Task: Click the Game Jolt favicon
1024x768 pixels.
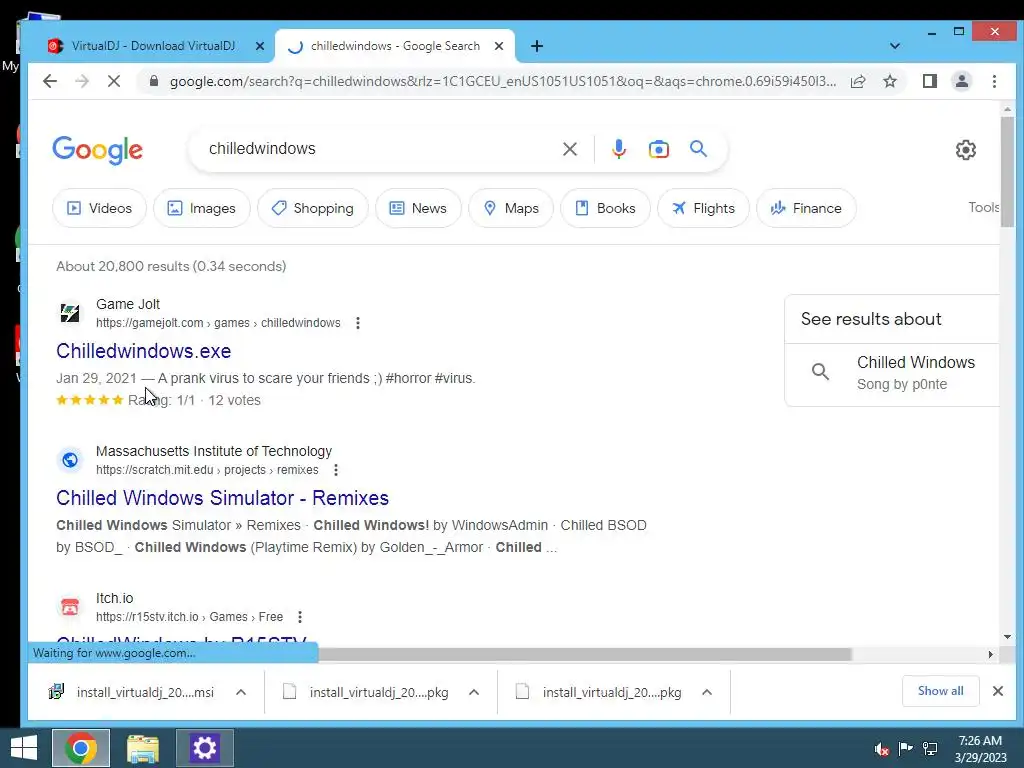Action: point(69,313)
